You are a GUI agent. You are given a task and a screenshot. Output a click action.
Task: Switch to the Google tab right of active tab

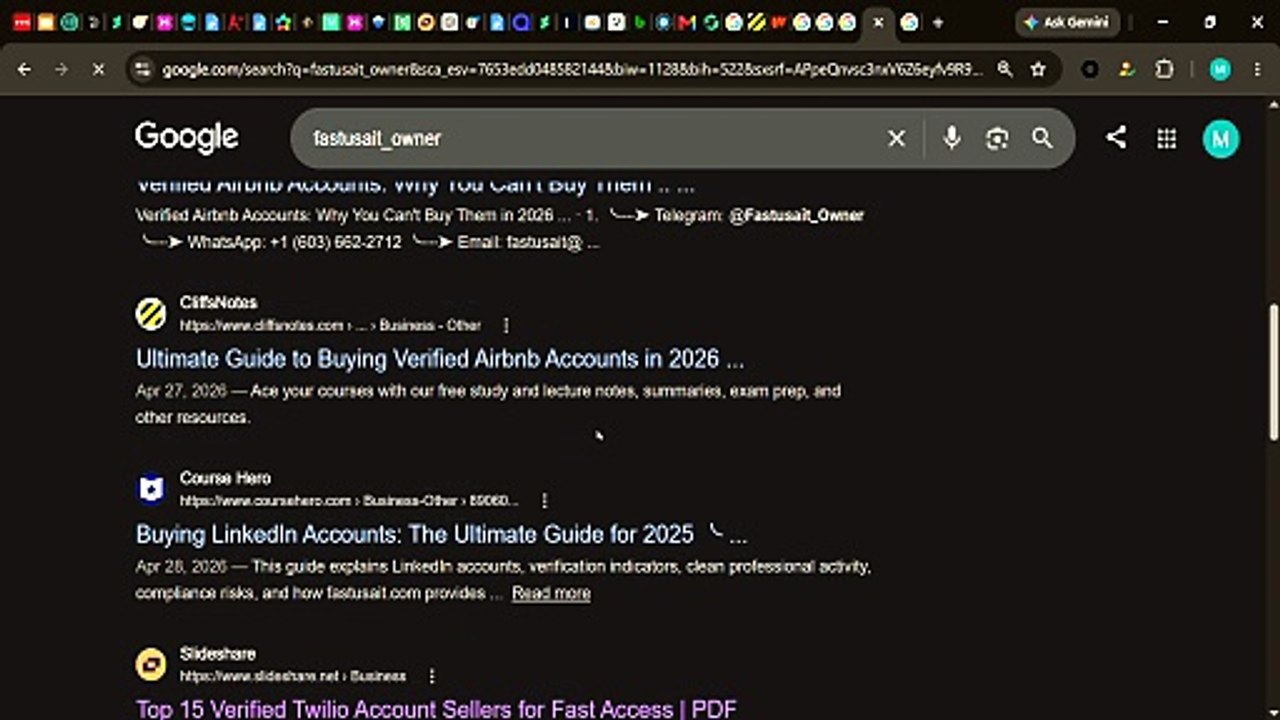coord(909,22)
